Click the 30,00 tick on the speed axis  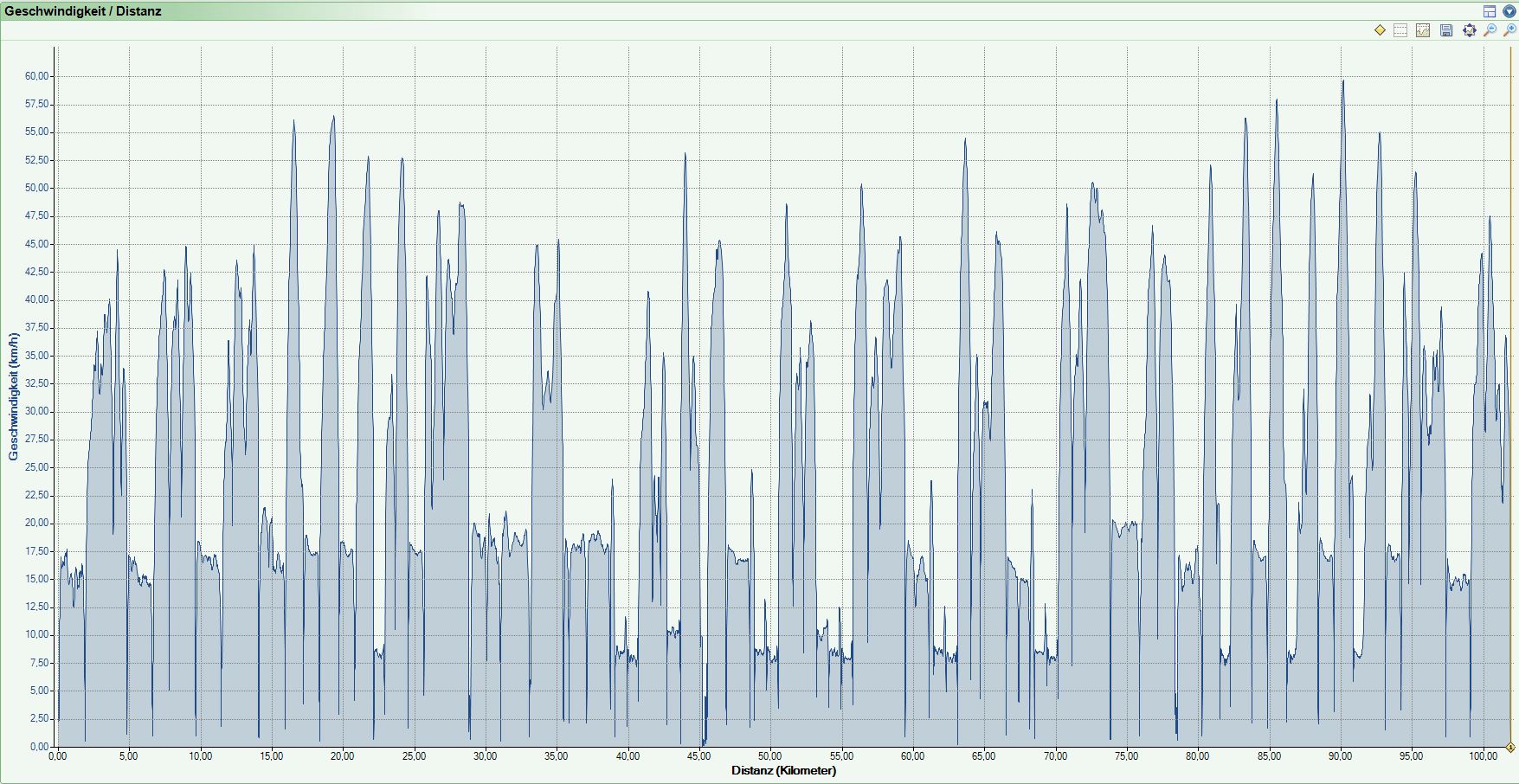(37, 412)
